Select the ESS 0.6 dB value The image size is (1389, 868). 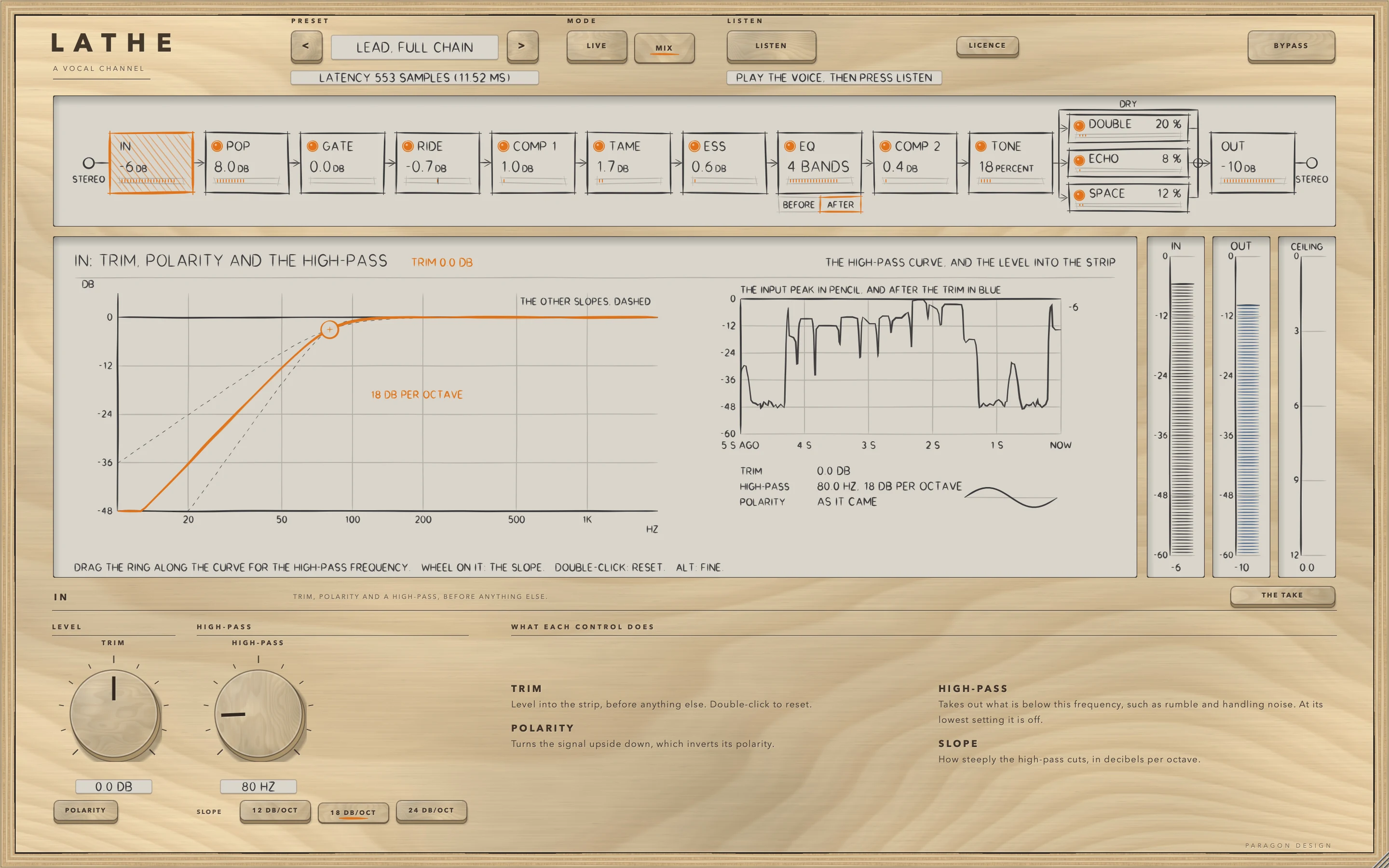pos(709,167)
